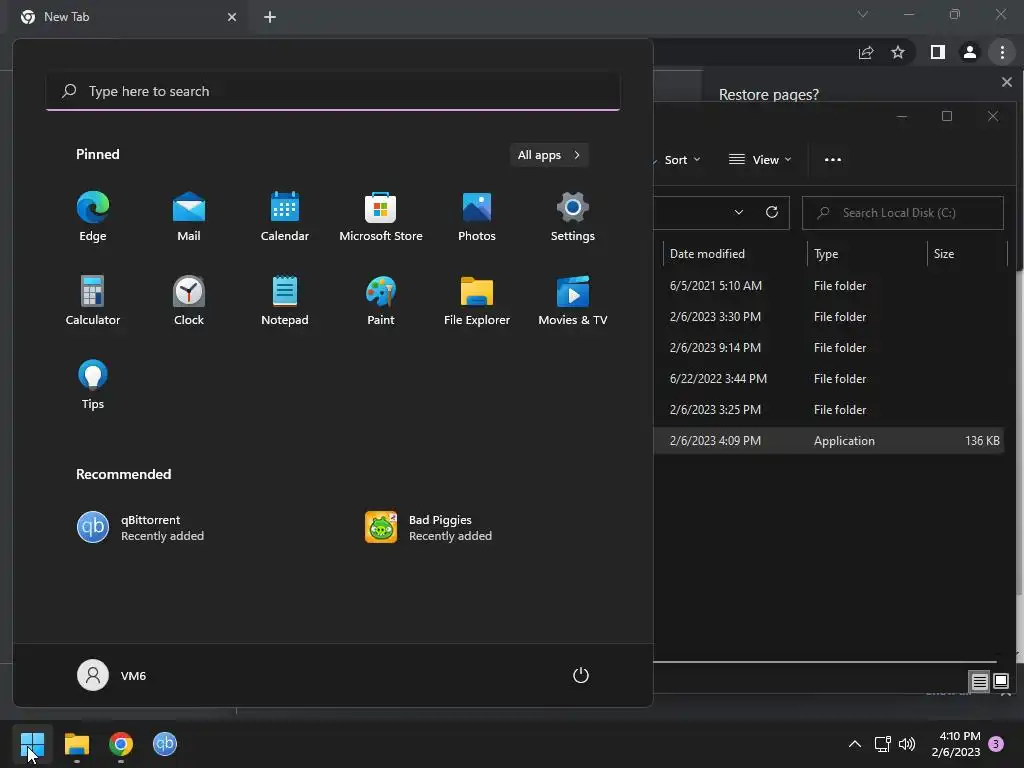The height and width of the screenshot is (768, 1024).
Task: Open the VM6 user account menu
Action: [112, 675]
